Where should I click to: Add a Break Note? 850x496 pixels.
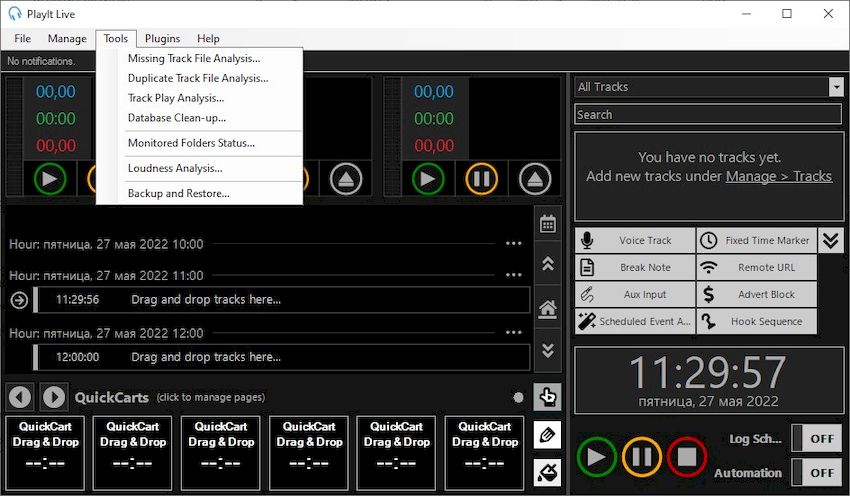[x=635, y=267]
